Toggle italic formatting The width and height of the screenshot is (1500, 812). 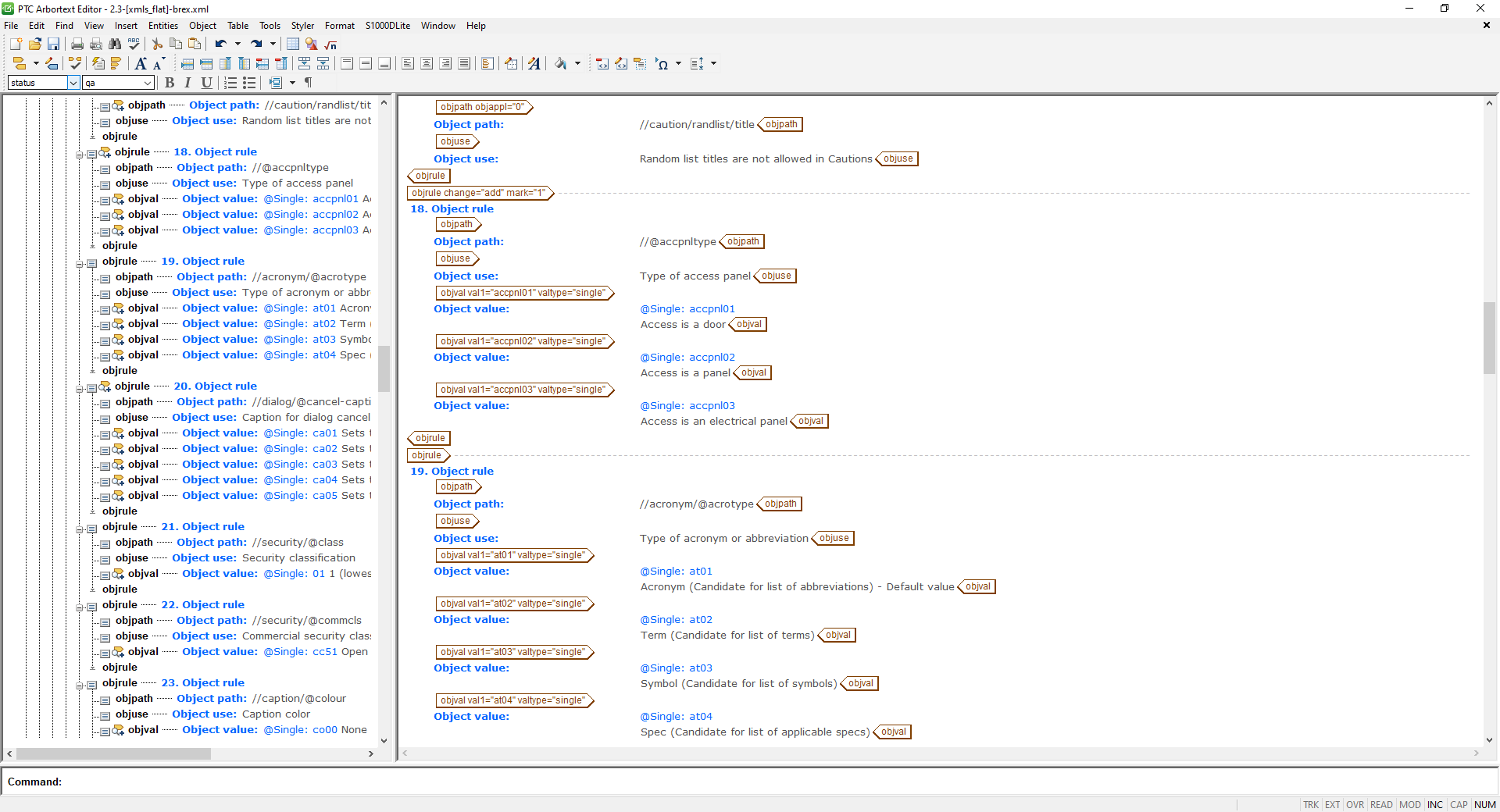[x=187, y=83]
